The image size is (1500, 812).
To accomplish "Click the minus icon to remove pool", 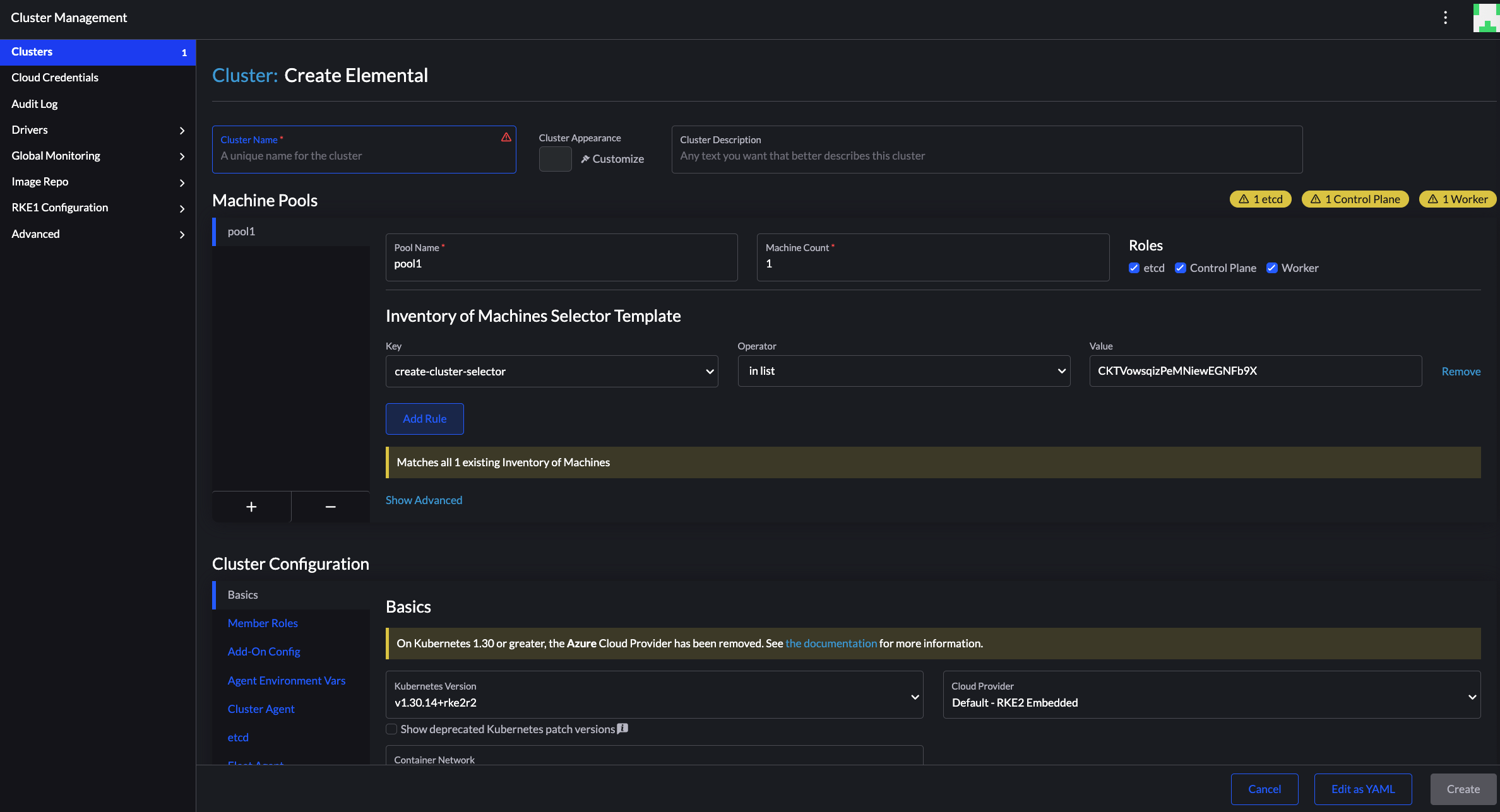I will click(330, 507).
